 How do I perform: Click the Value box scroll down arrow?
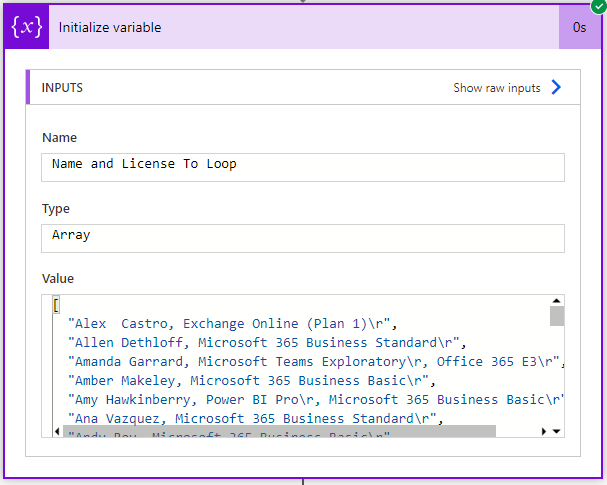557,431
